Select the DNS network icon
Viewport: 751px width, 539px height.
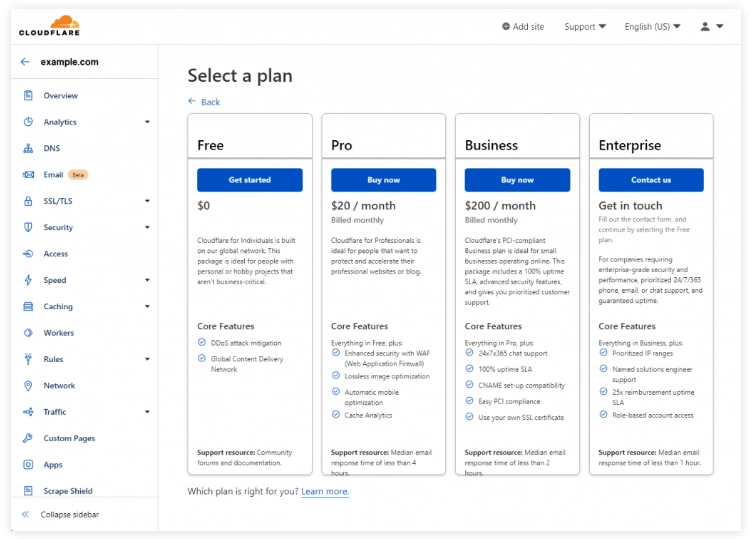[28, 148]
